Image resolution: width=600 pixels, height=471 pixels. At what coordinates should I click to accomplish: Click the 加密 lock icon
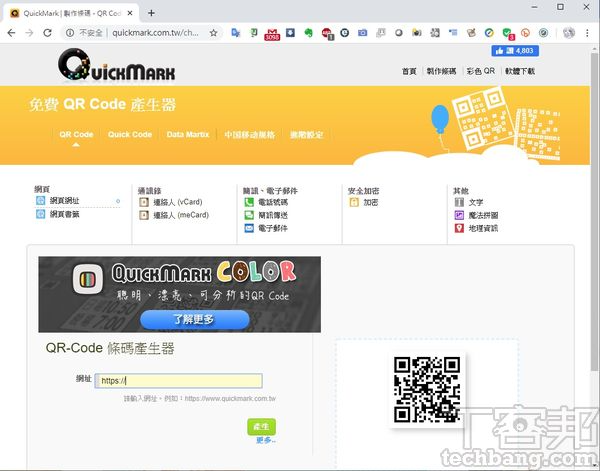(354, 202)
